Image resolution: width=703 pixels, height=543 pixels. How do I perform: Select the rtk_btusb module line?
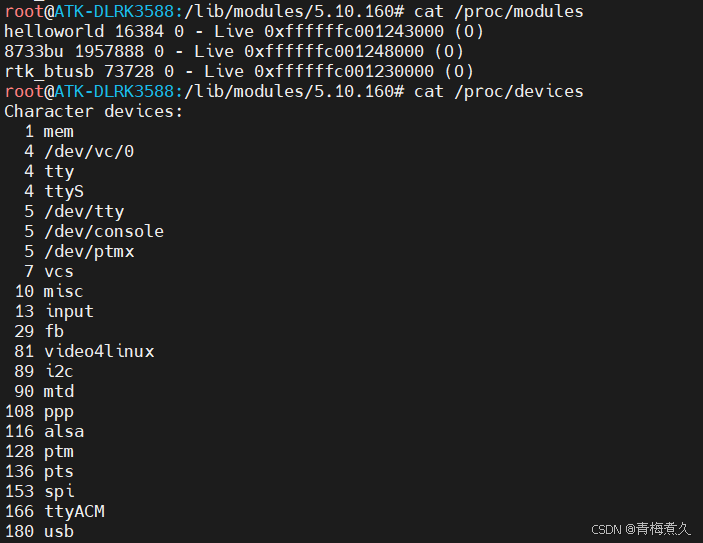239,71
